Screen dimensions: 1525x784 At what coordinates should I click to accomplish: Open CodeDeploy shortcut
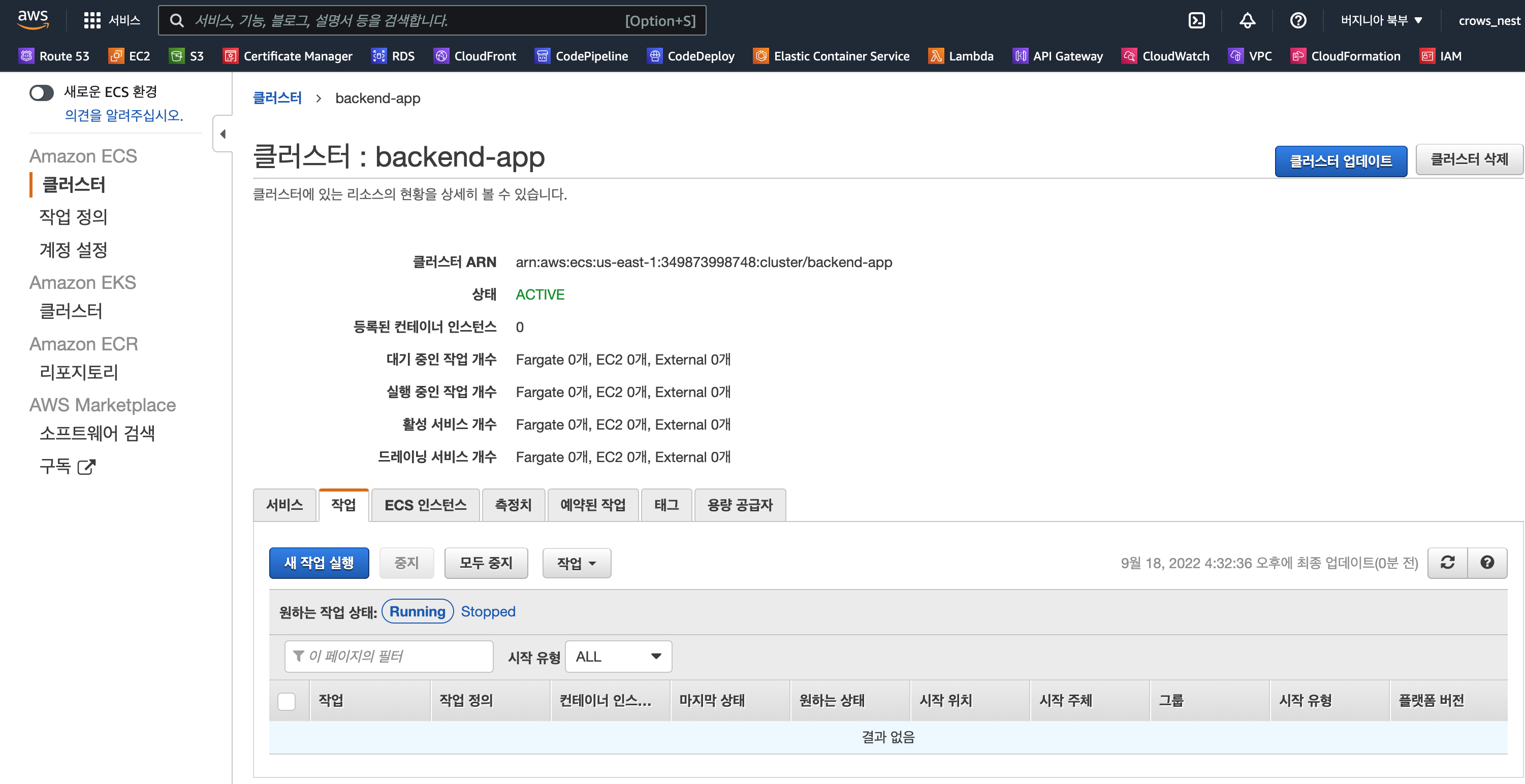(x=691, y=56)
